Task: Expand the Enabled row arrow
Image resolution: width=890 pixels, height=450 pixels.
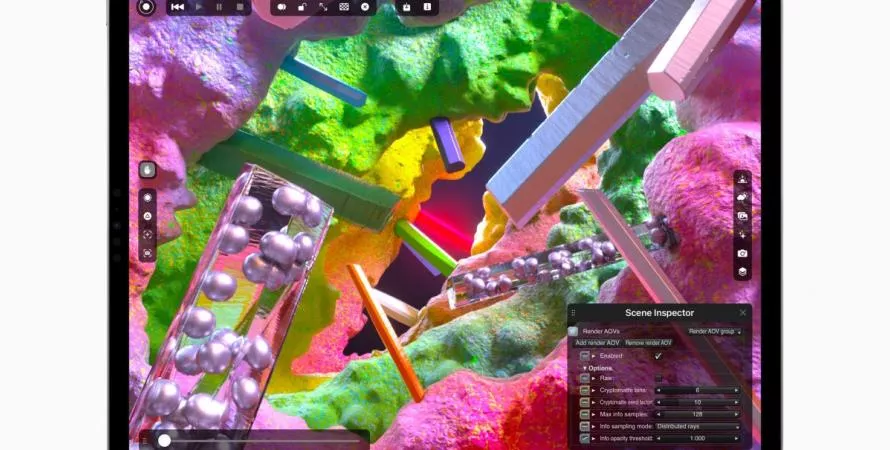Action: [x=594, y=356]
